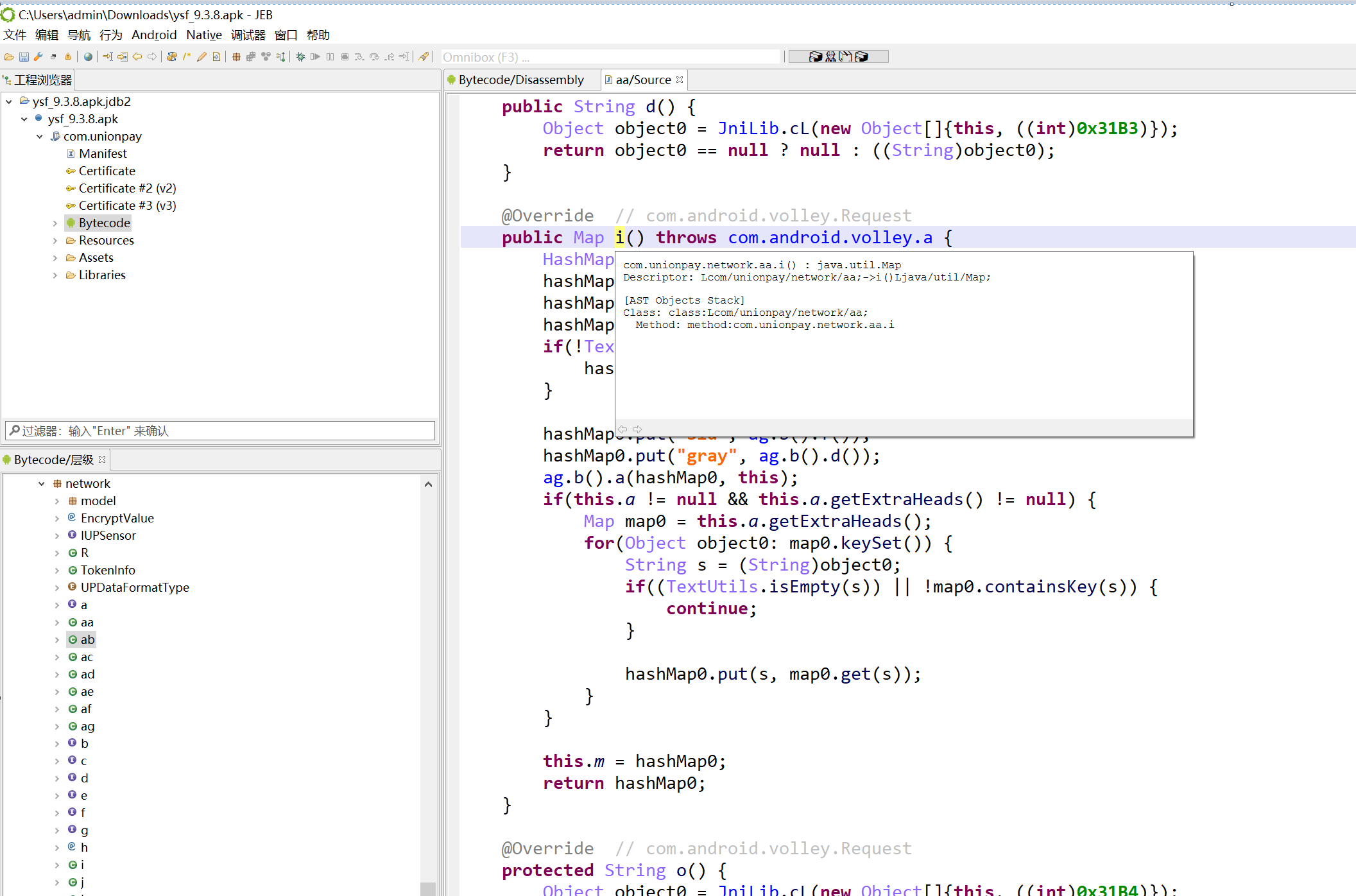Screen dimensions: 1356x896
Task: Select class ag in hierarchy tree
Action: click(x=87, y=727)
